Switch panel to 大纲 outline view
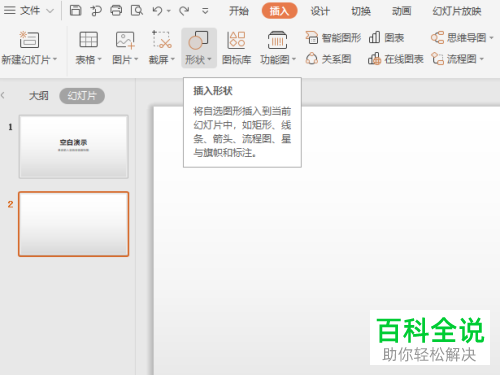Image resolution: width=500 pixels, height=375 pixels. [39, 96]
